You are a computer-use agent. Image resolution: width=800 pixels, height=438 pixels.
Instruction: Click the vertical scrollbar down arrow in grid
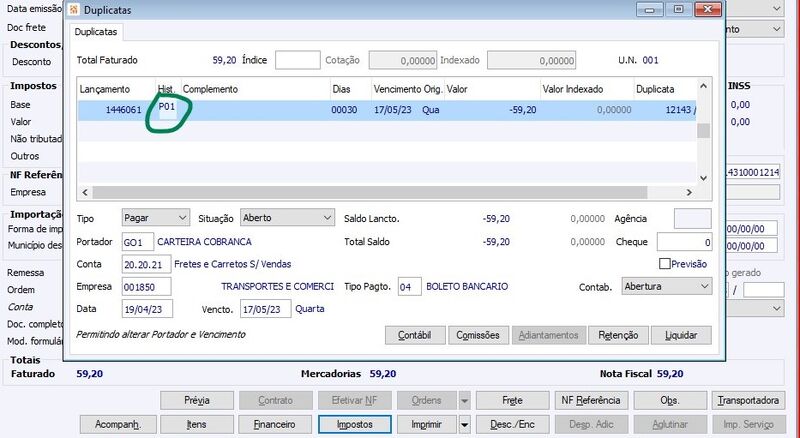[x=704, y=178]
